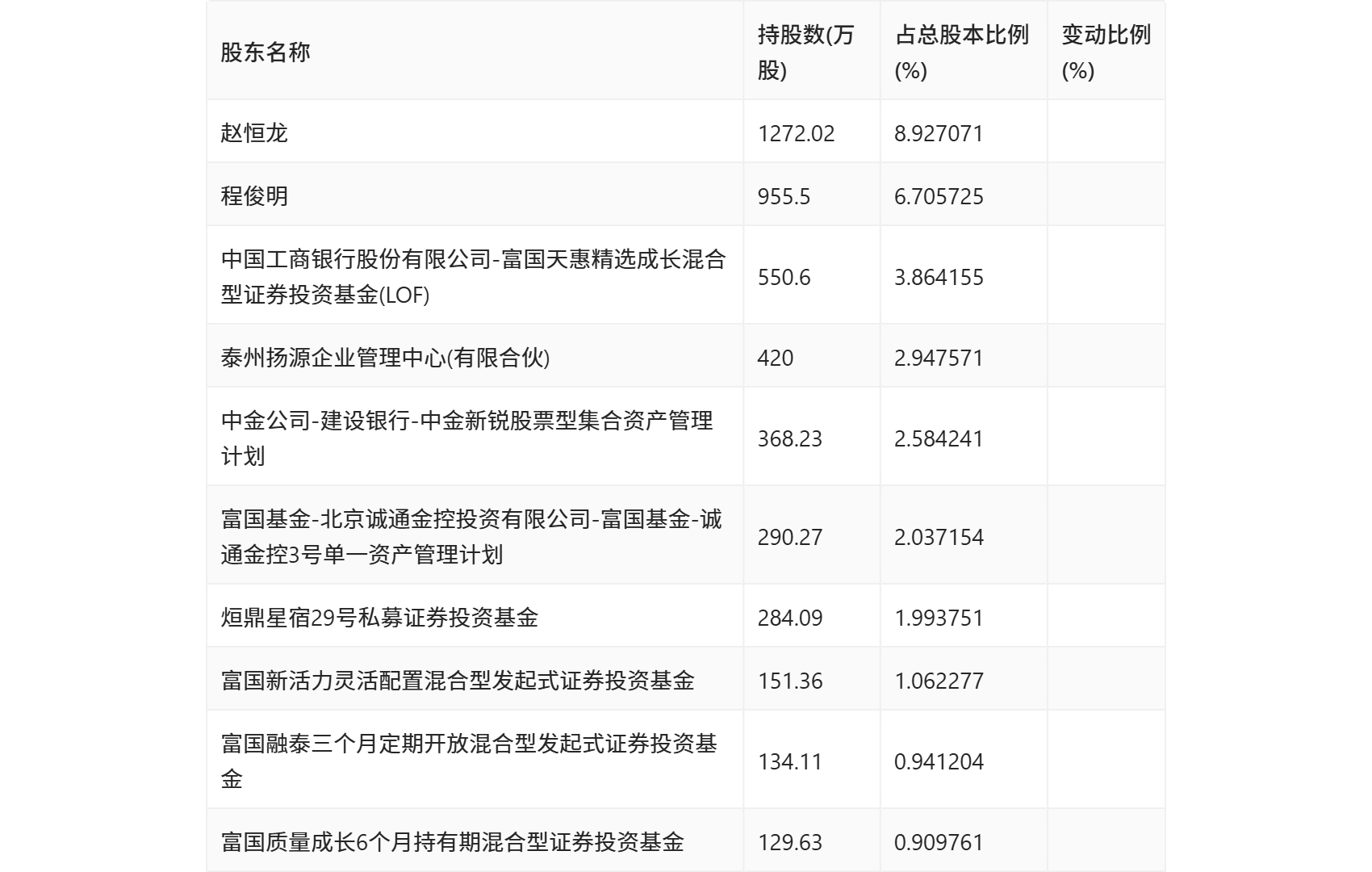Select the 富国天惠精选成长混合型证券投资基金(LOF) shareholder cell
This screenshot has height=872, width=1372.
point(474,276)
